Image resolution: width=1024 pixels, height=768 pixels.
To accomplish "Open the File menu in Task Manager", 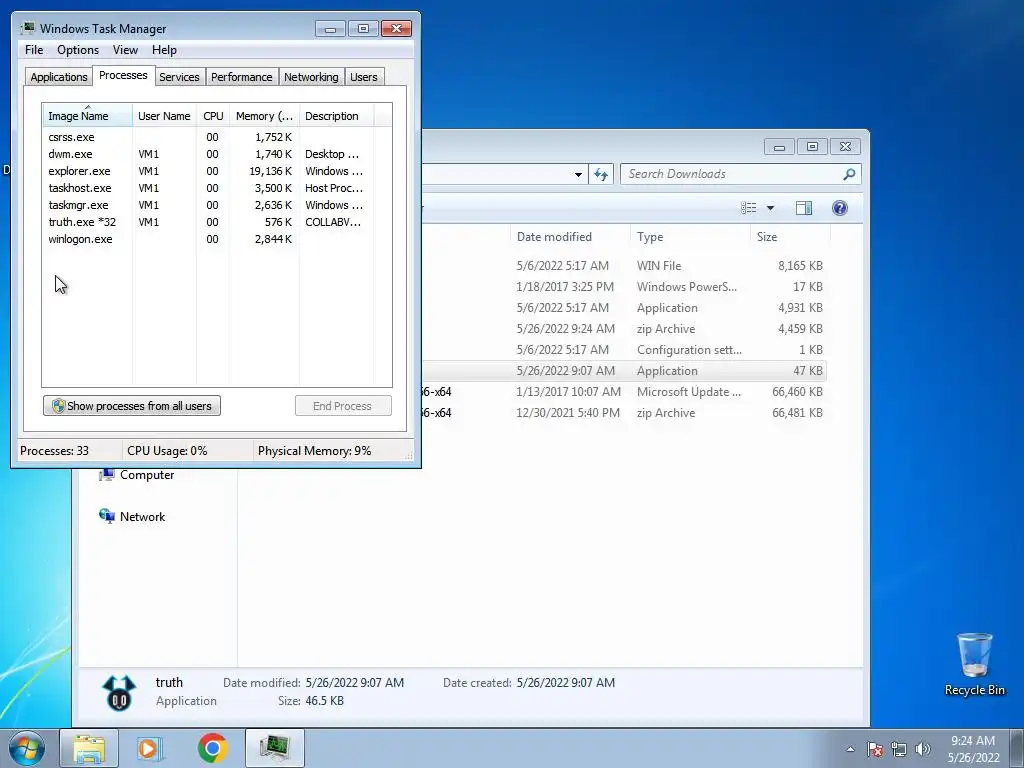I will click(34, 50).
